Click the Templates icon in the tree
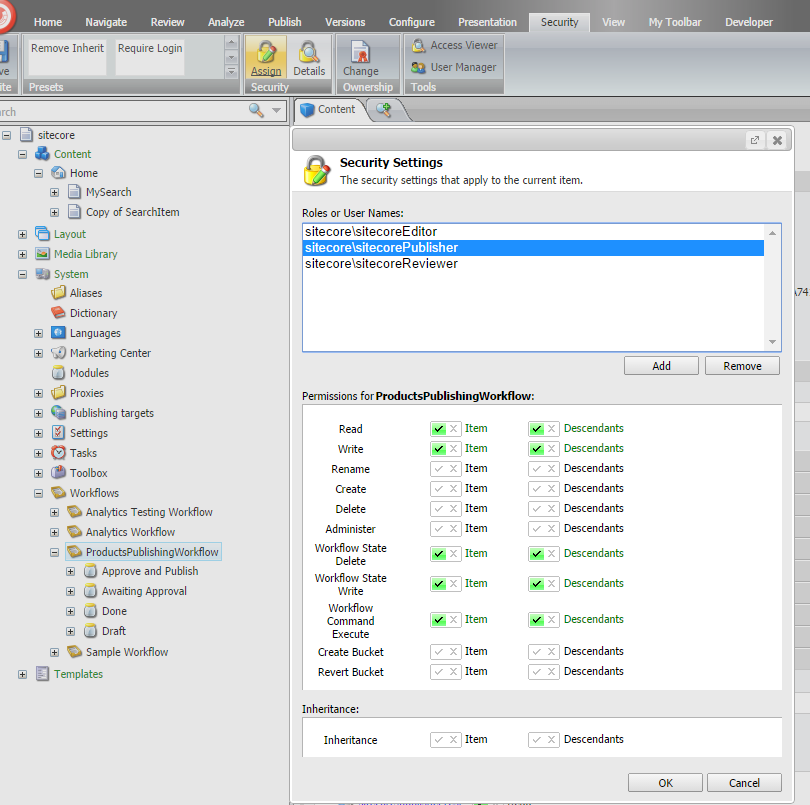This screenshot has height=805, width=810. 42,674
